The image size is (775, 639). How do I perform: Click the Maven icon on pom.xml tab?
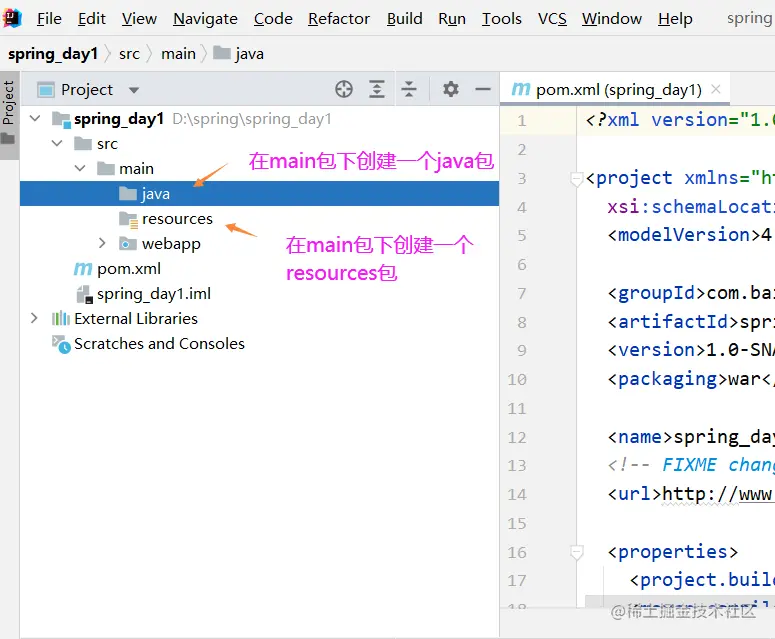click(521, 89)
